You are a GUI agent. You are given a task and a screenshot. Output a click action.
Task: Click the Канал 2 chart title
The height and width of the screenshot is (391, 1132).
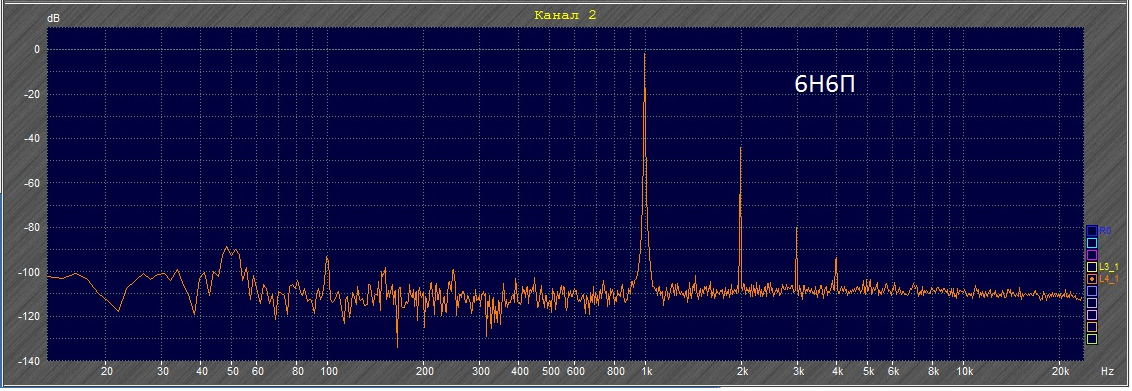click(565, 14)
